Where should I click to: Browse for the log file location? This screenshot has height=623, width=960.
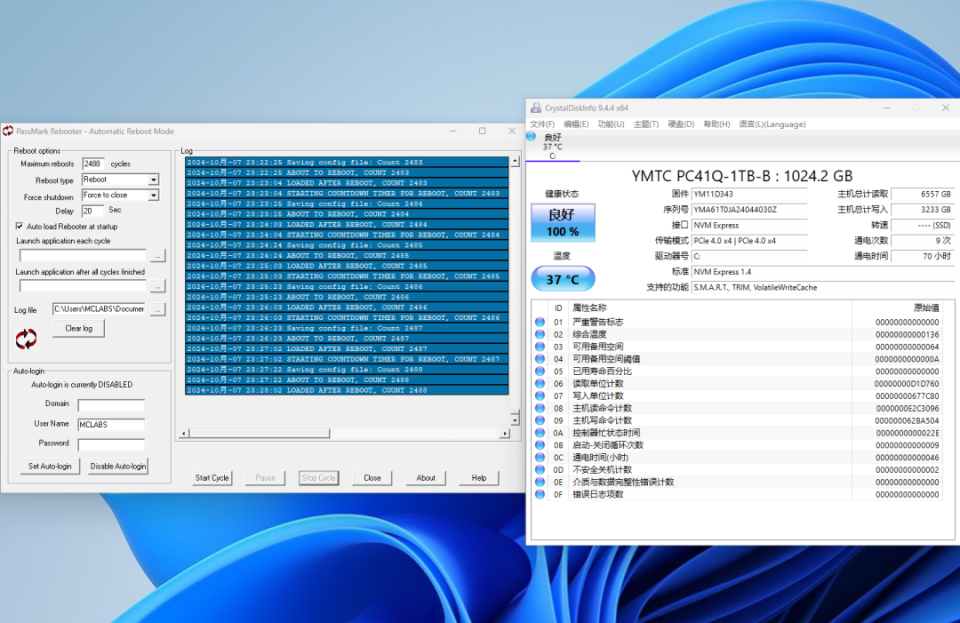coord(157,309)
